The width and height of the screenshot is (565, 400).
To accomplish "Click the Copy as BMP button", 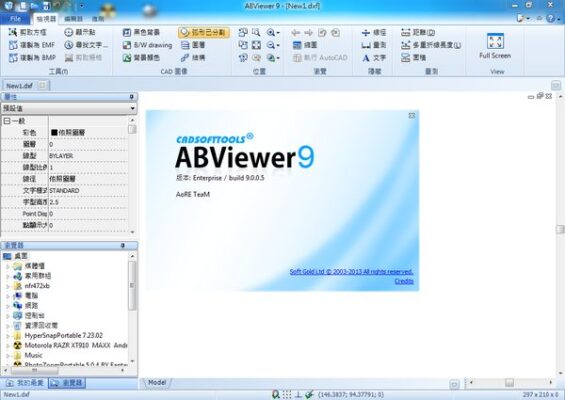I will [32, 58].
